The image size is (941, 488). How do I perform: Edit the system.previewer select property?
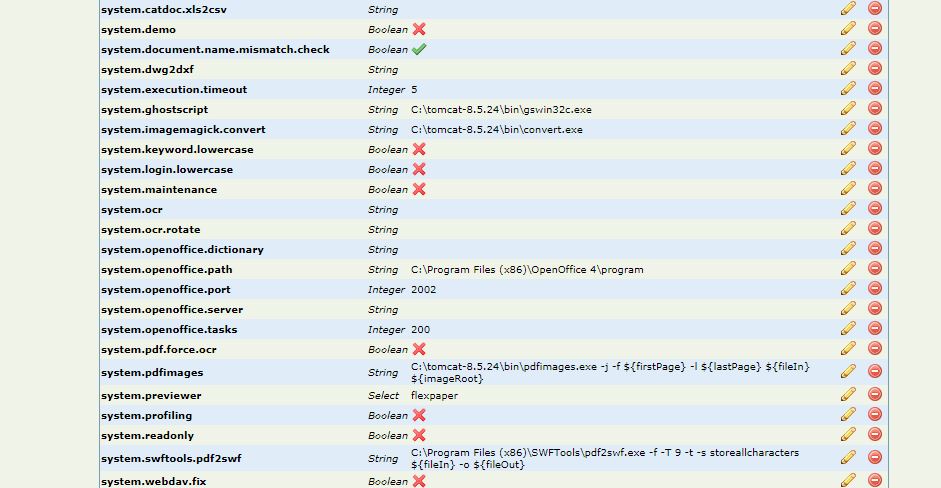(848, 394)
